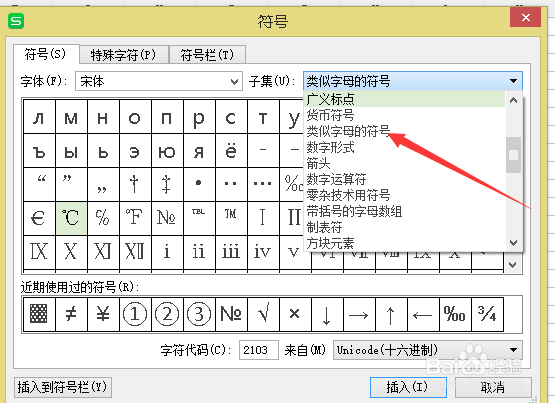
Task: Click the WPS spreadsheet app icon
Action: click(16, 21)
